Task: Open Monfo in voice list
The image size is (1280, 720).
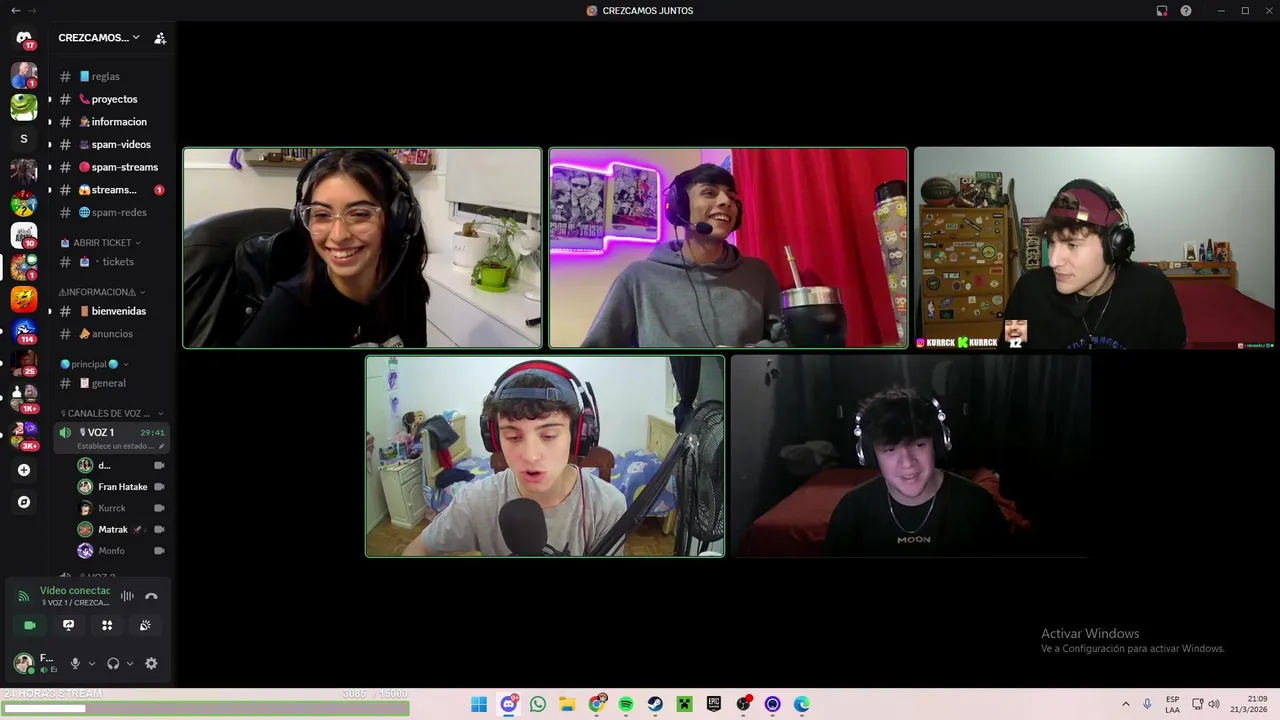Action: [x=121, y=551]
